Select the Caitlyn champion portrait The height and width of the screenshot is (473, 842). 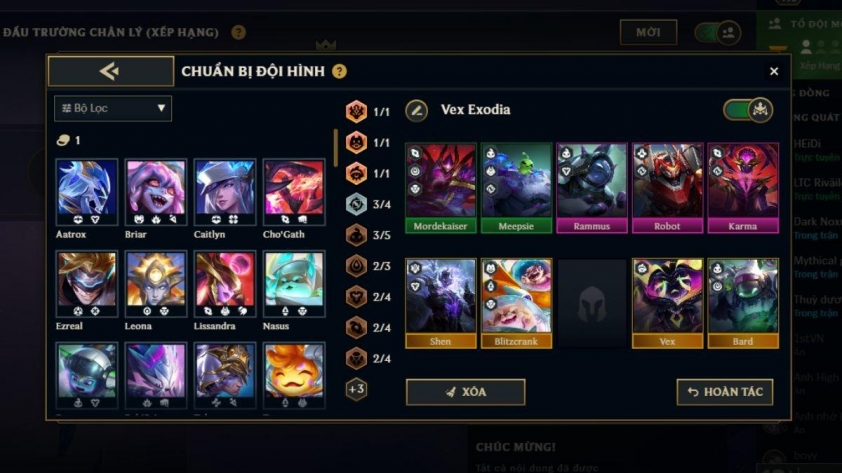tap(224, 192)
